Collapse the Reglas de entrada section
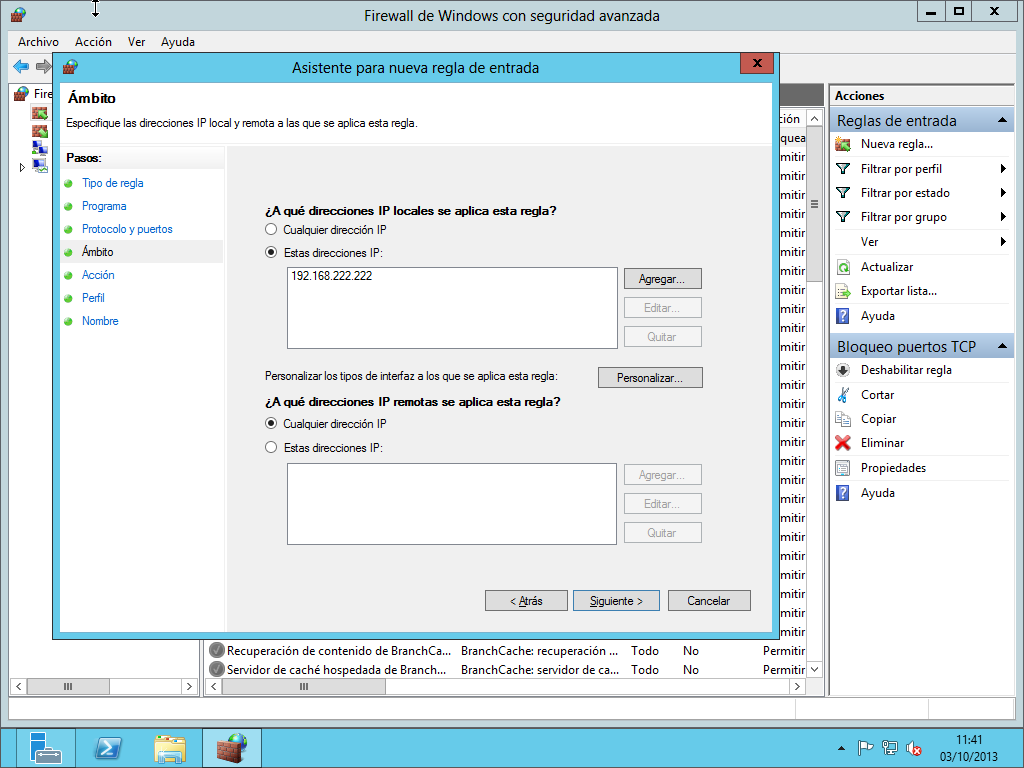 pos(1002,120)
